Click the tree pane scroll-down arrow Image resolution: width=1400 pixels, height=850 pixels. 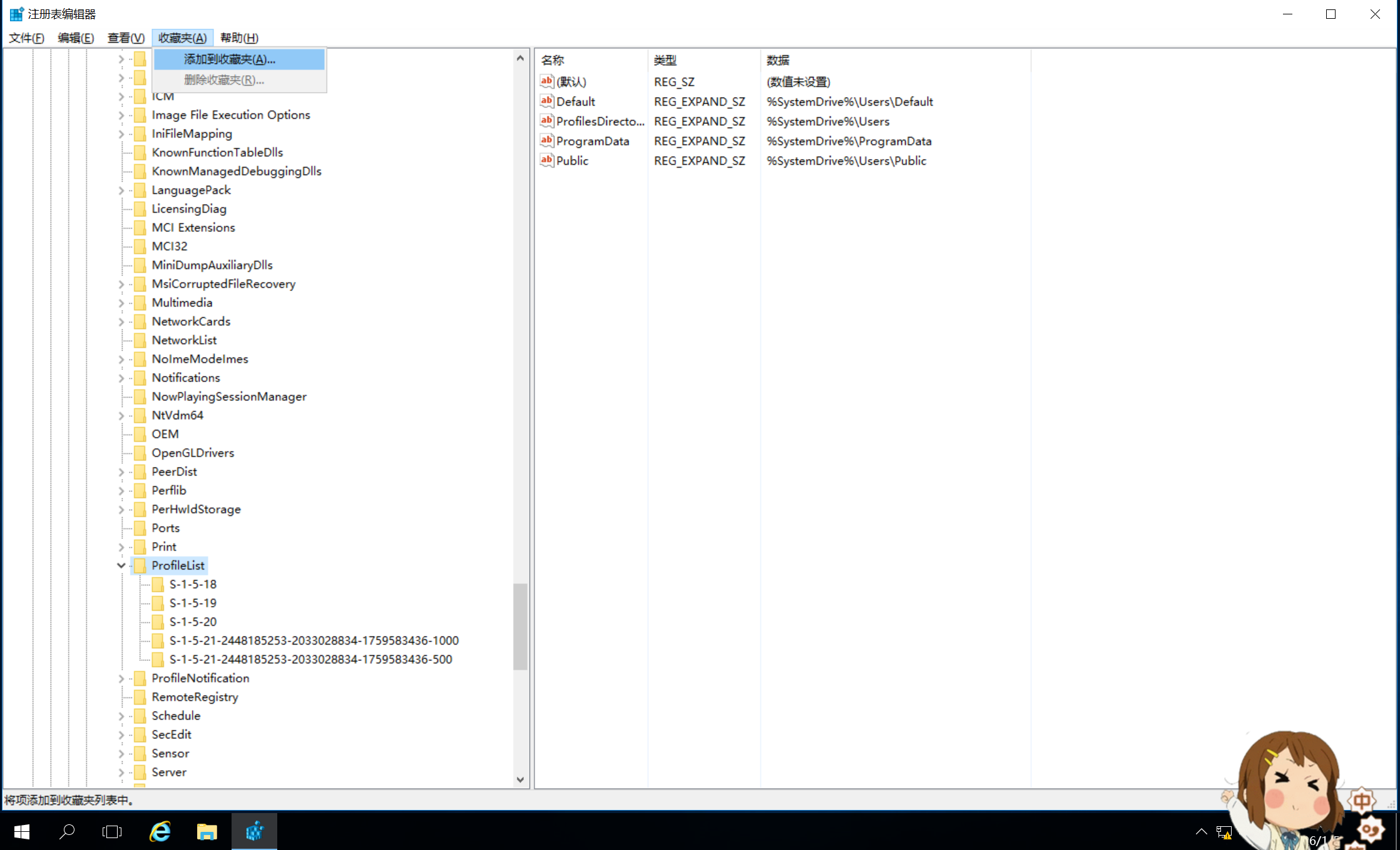[x=520, y=779]
